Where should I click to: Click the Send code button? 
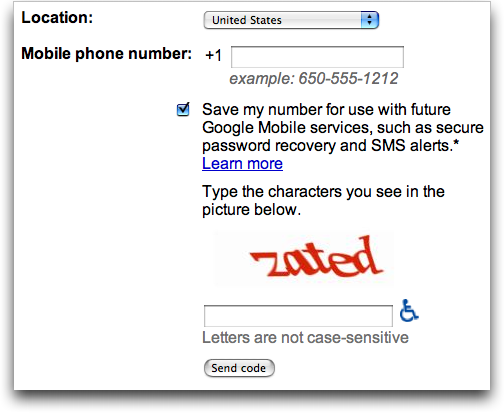[x=239, y=368]
